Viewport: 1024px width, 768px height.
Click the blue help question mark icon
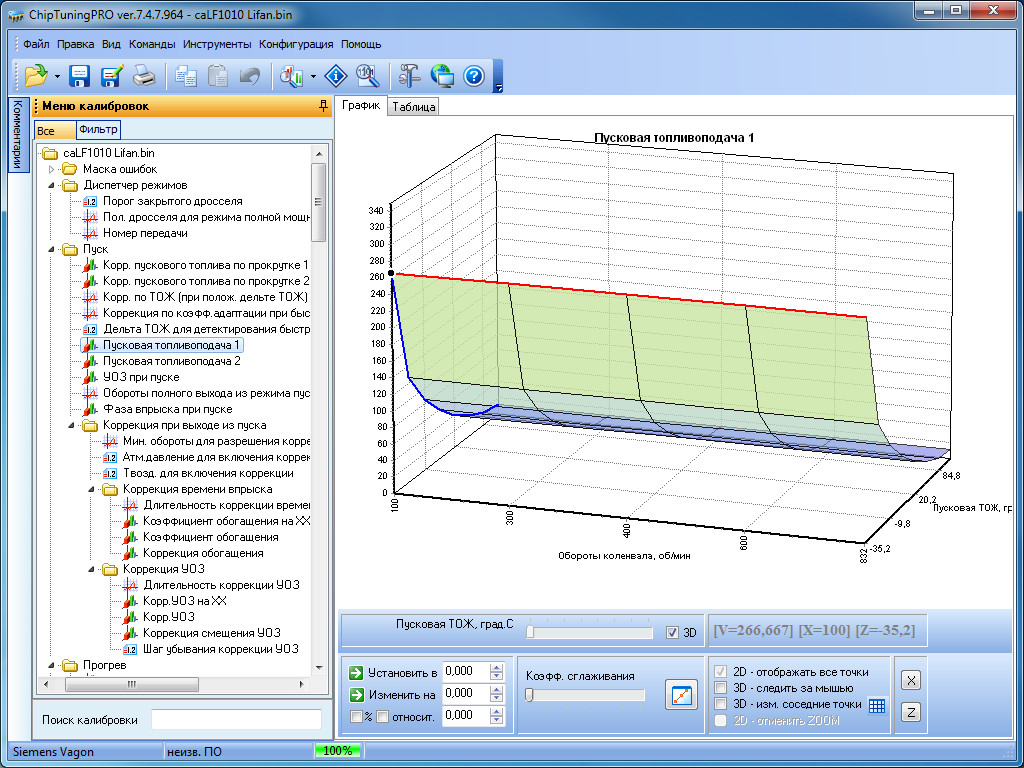pos(474,76)
